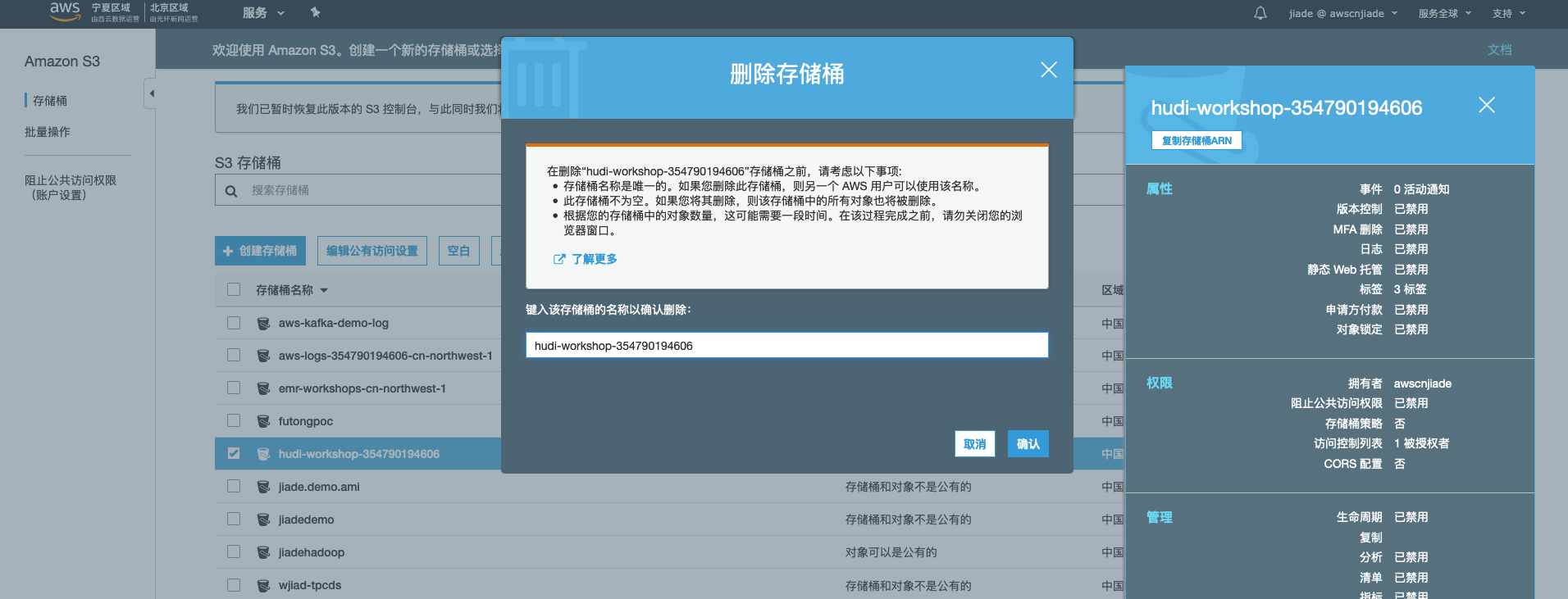Toggle the select-all checkbox in table header

234,289
